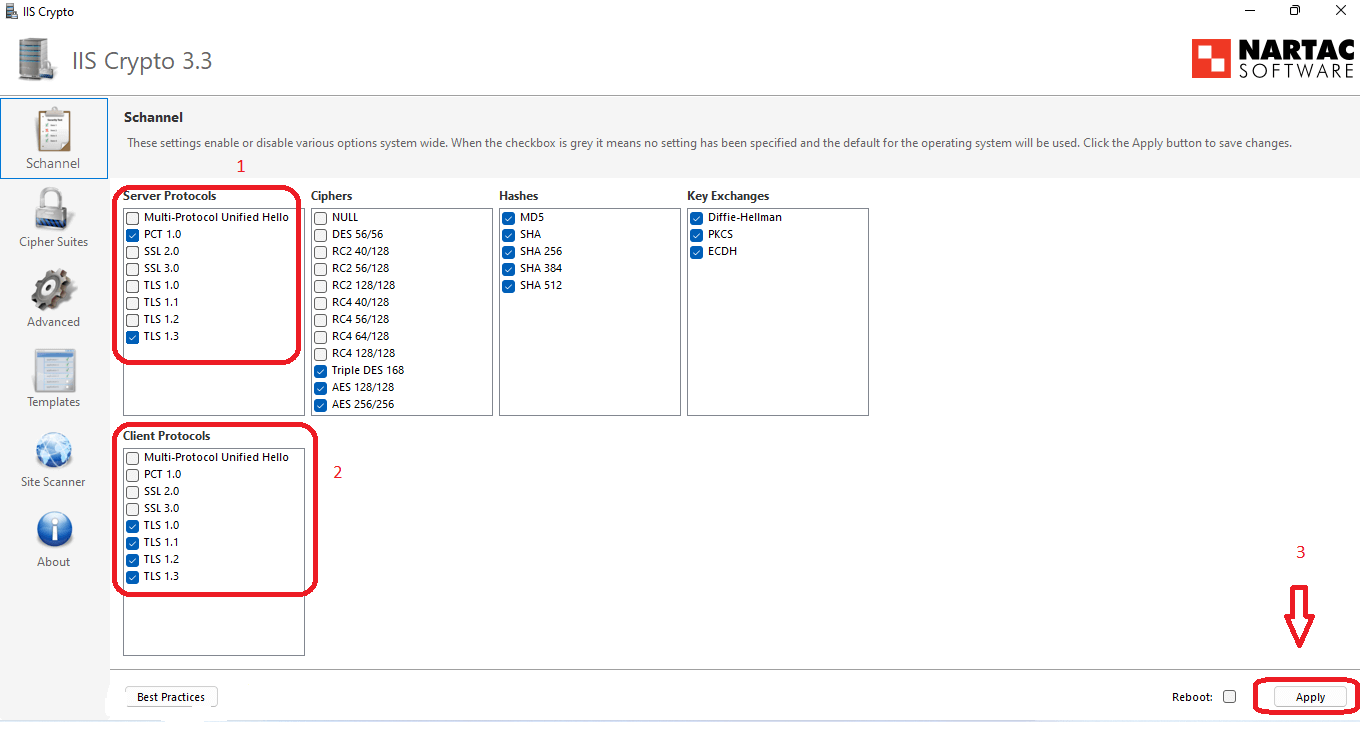Open the Site Scanner globe icon

54,450
